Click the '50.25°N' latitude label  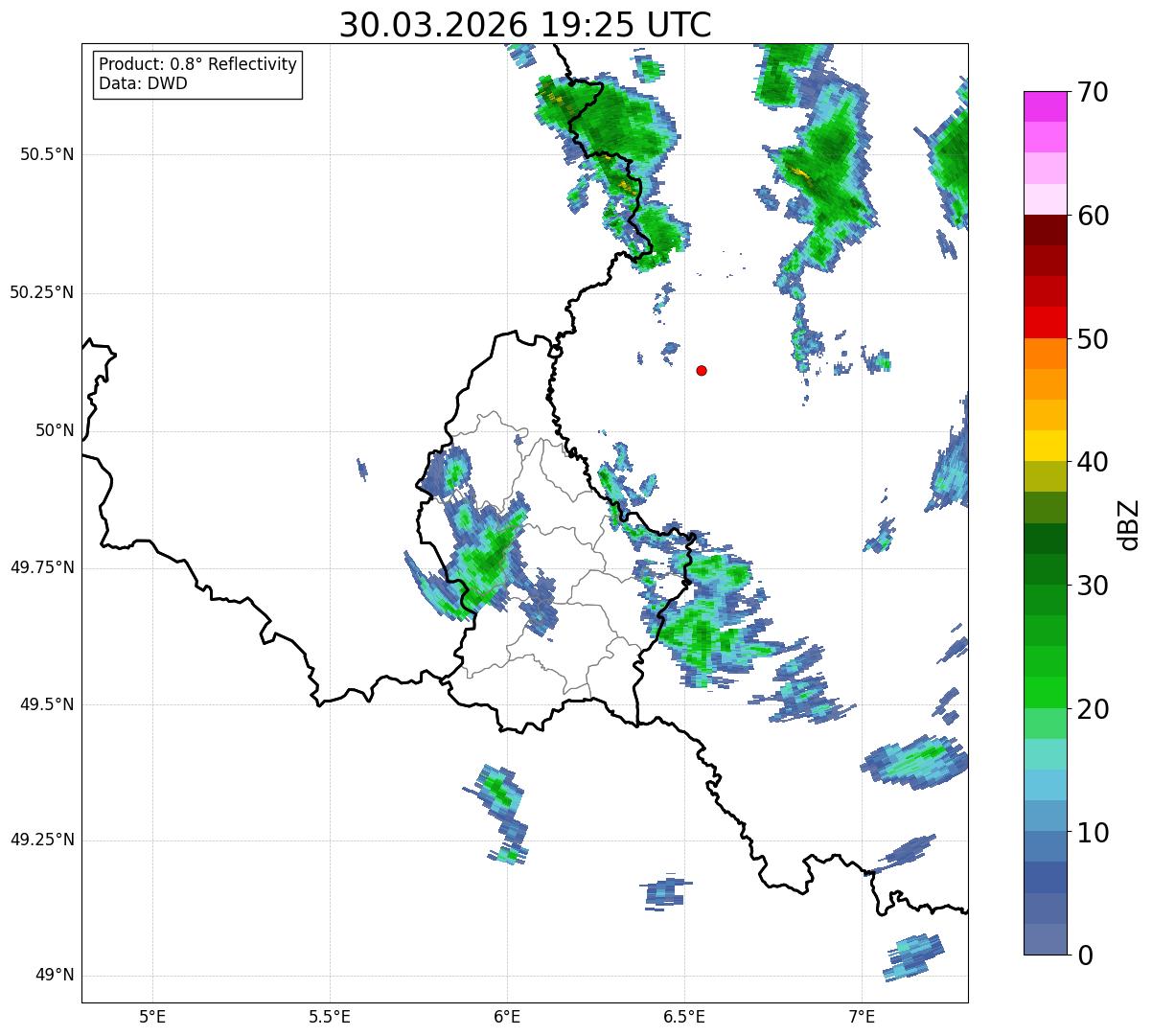(x=42, y=292)
